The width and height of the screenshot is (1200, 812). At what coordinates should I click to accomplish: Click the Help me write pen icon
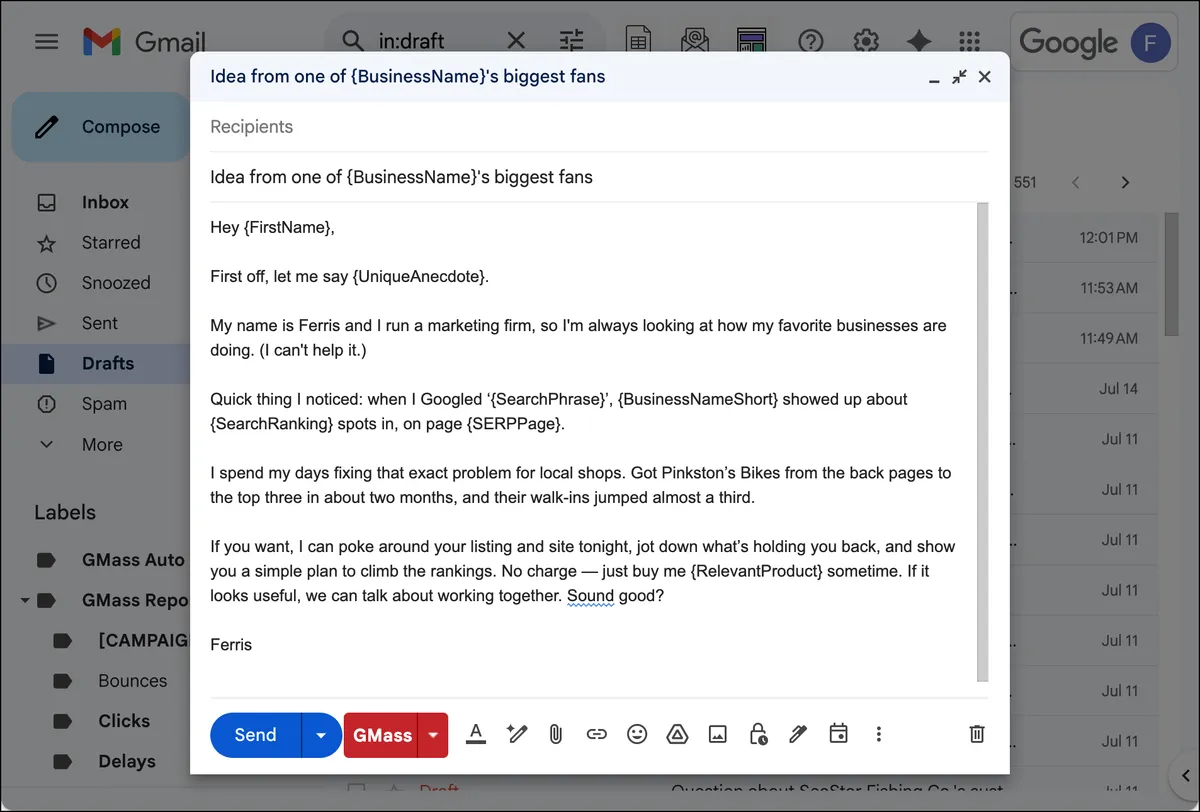tap(516, 734)
